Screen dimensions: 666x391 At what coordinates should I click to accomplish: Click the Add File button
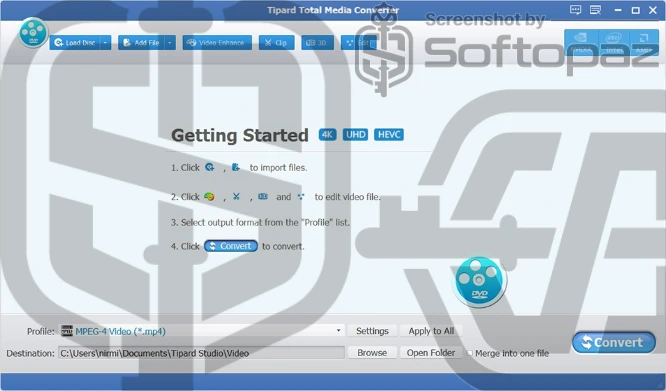pos(141,42)
